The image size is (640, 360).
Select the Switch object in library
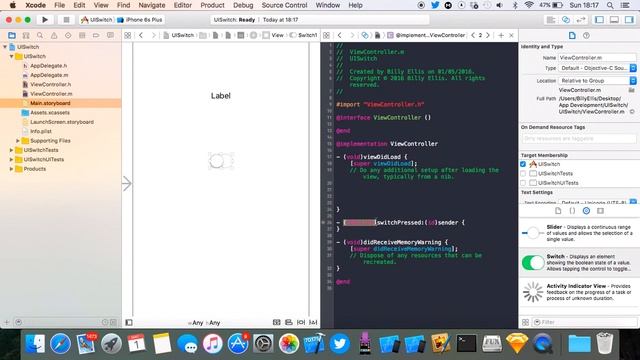[579, 262]
